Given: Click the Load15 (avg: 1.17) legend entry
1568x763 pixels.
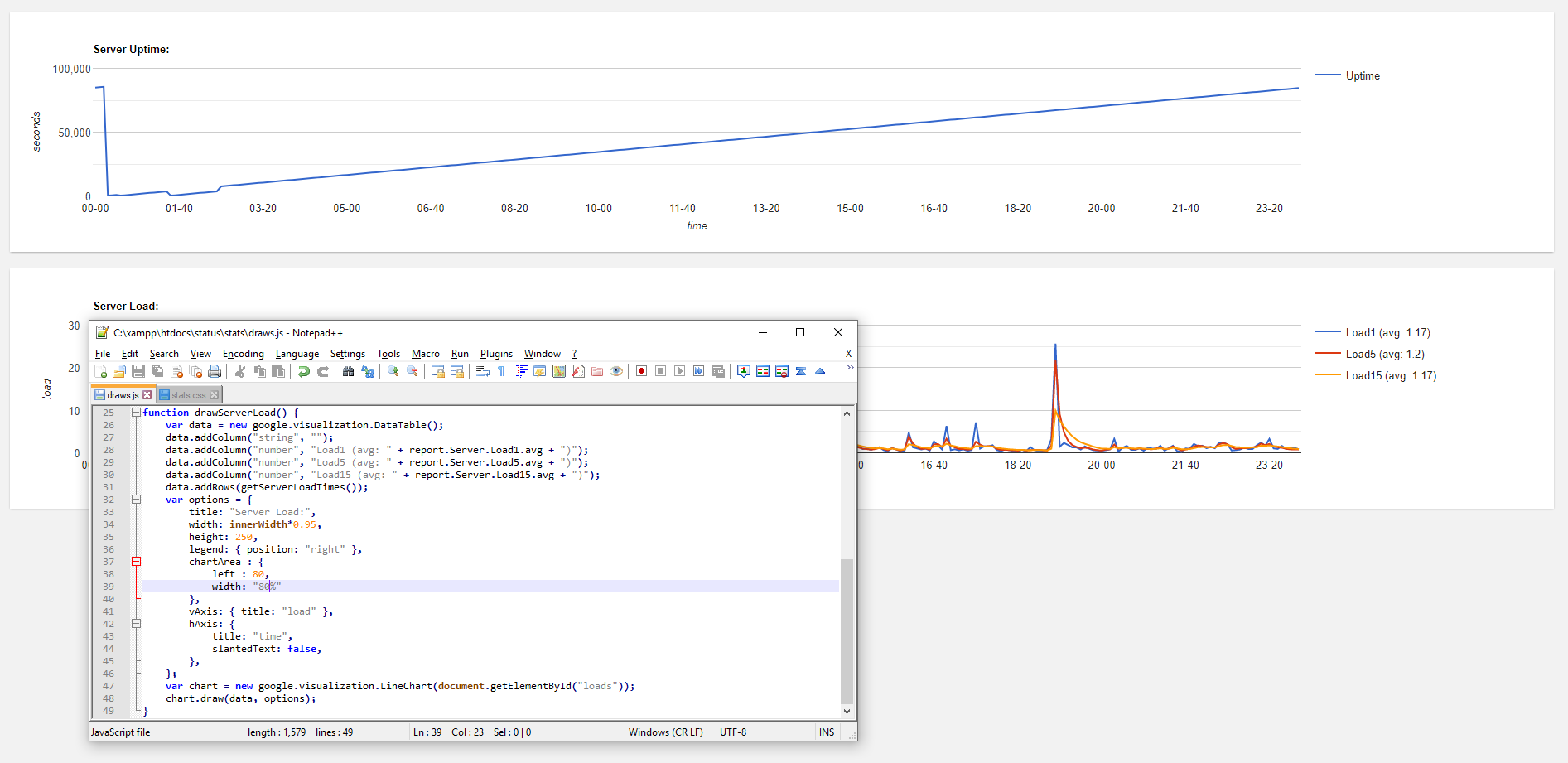Looking at the screenshot, I should 1375,375.
